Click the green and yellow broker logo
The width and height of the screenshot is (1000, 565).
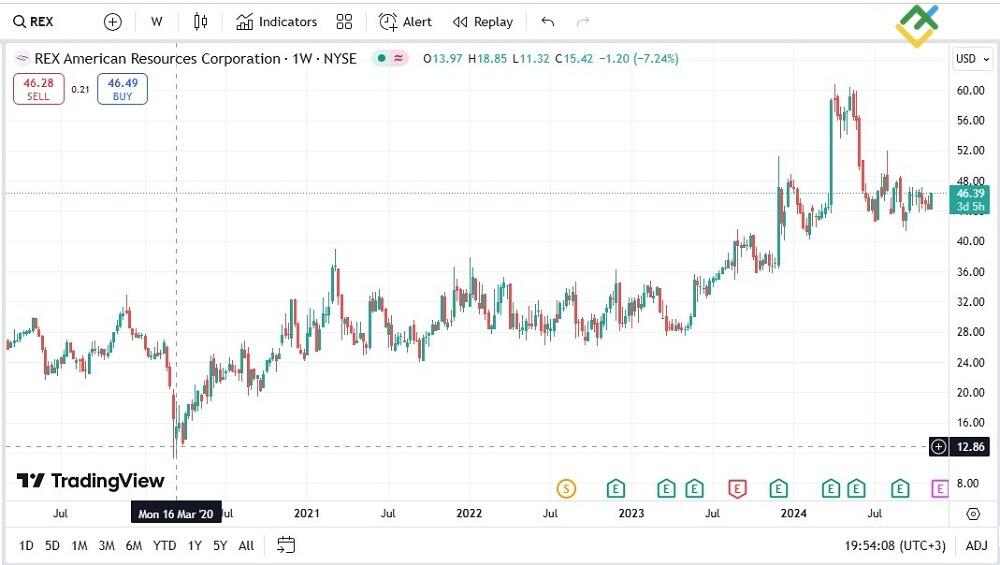point(917,26)
